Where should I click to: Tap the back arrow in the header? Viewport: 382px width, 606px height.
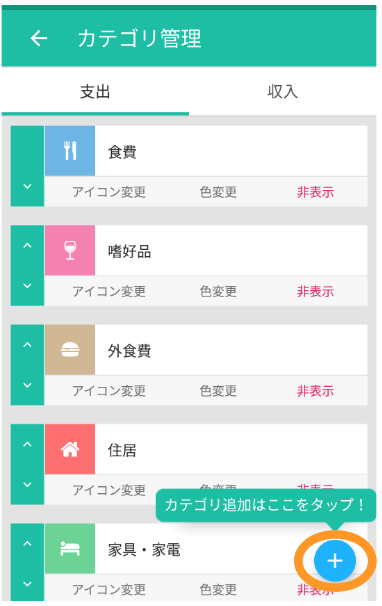click(39, 38)
